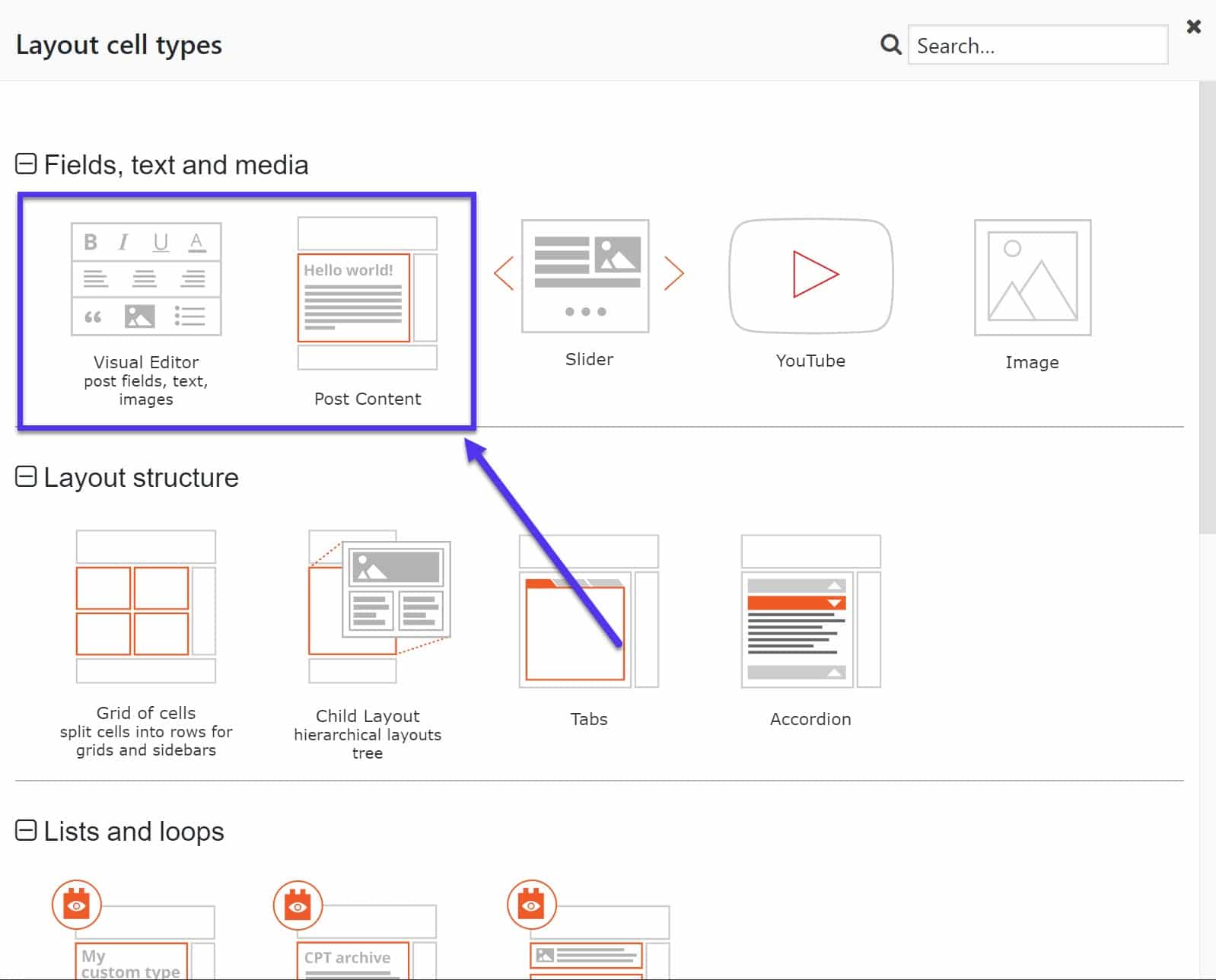Collapse the Fields, text and media section
1216x980 pixels.
coord(26,164)
